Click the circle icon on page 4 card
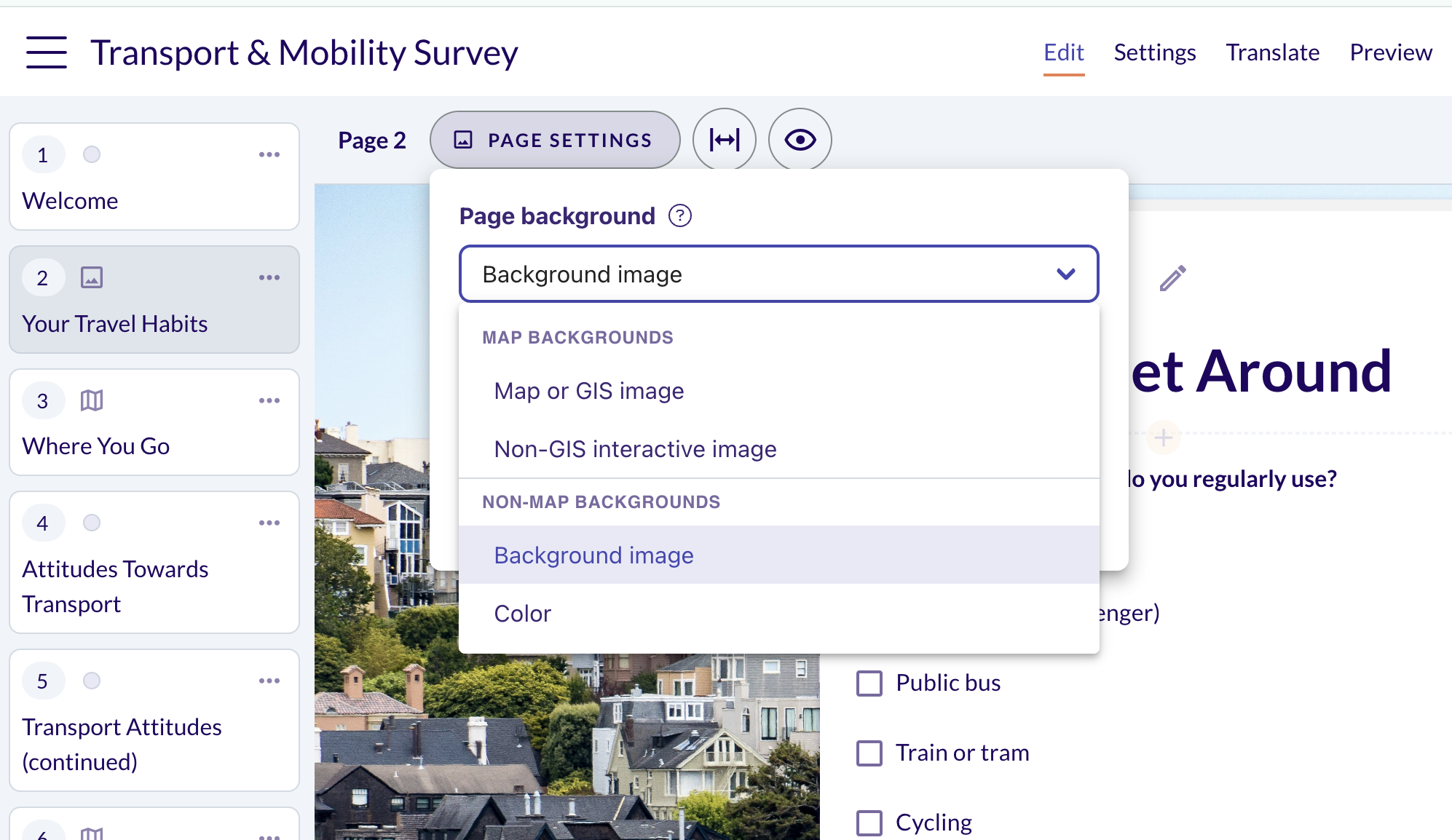The image size is (1452, 840). tap(92, 523)
